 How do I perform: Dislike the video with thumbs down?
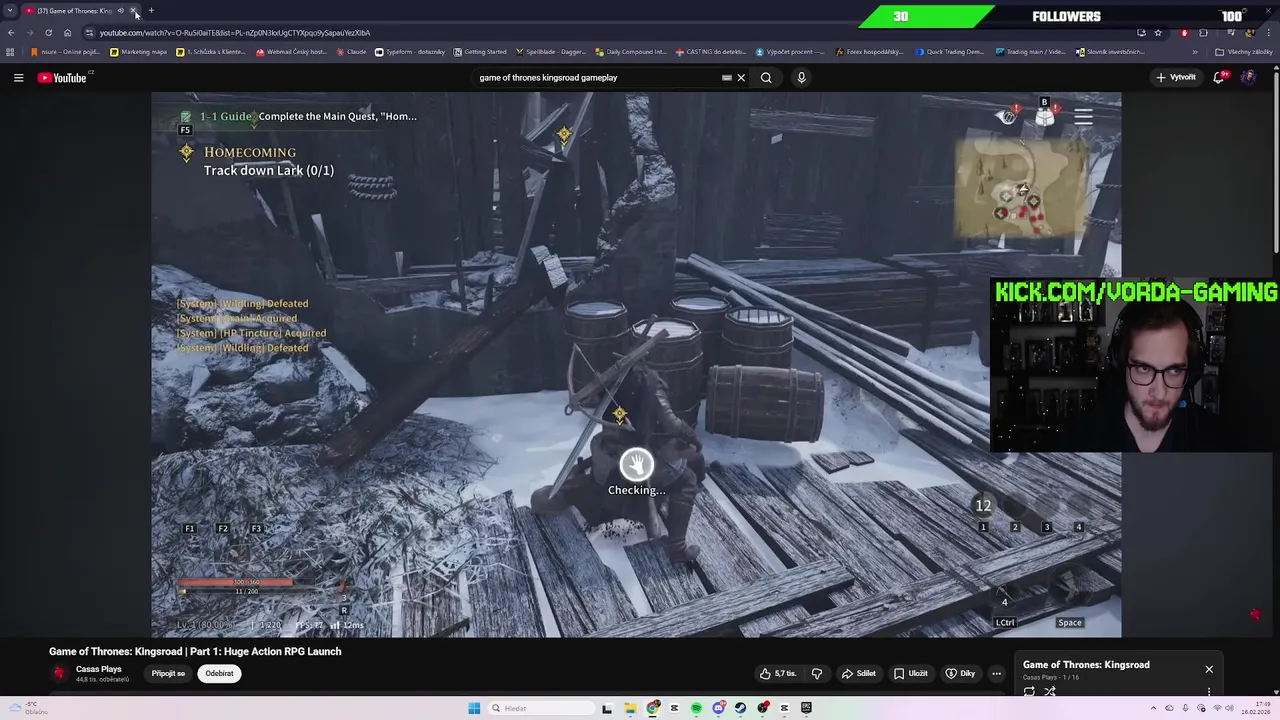click(817, 673)
